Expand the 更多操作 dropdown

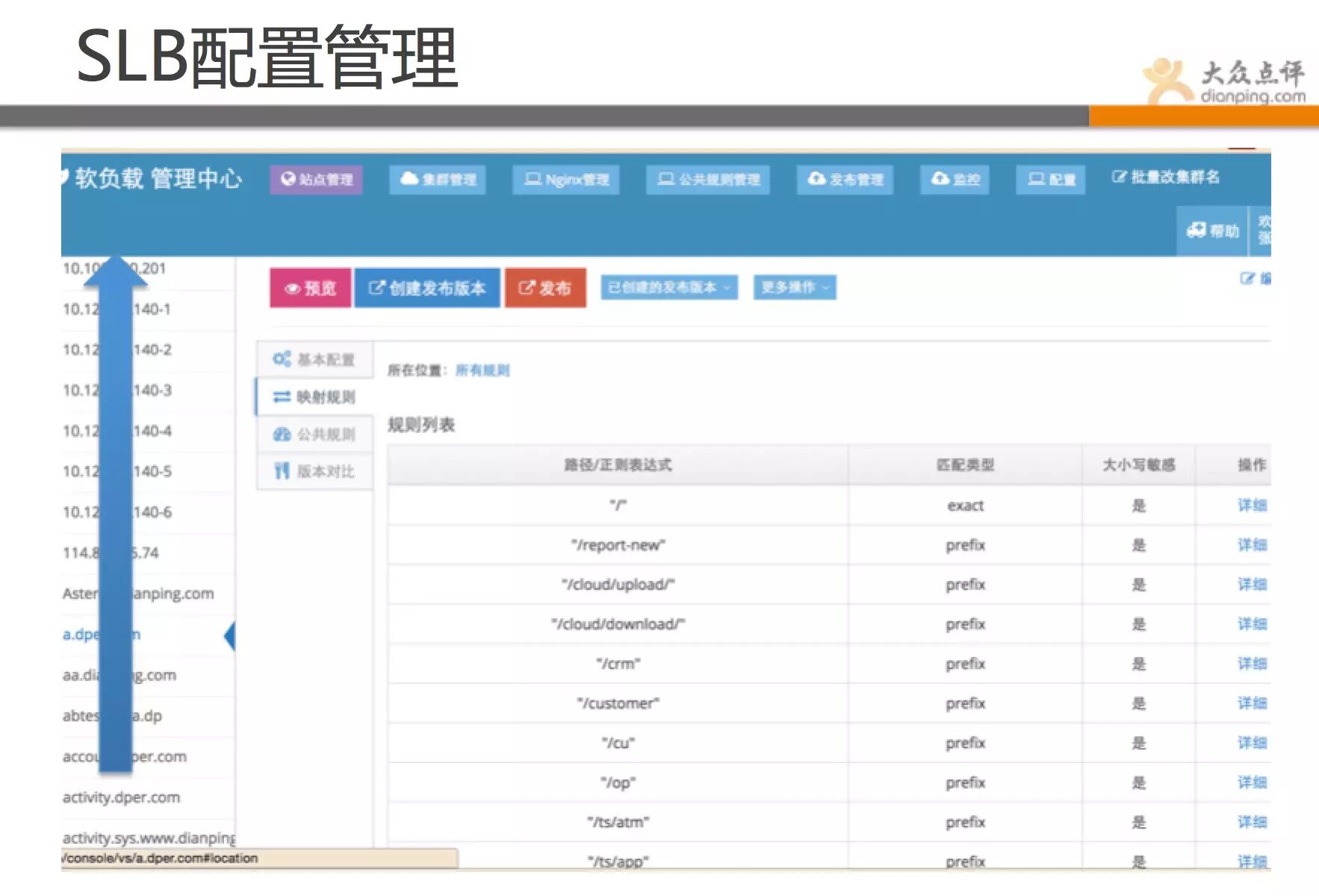click(795, 287)
